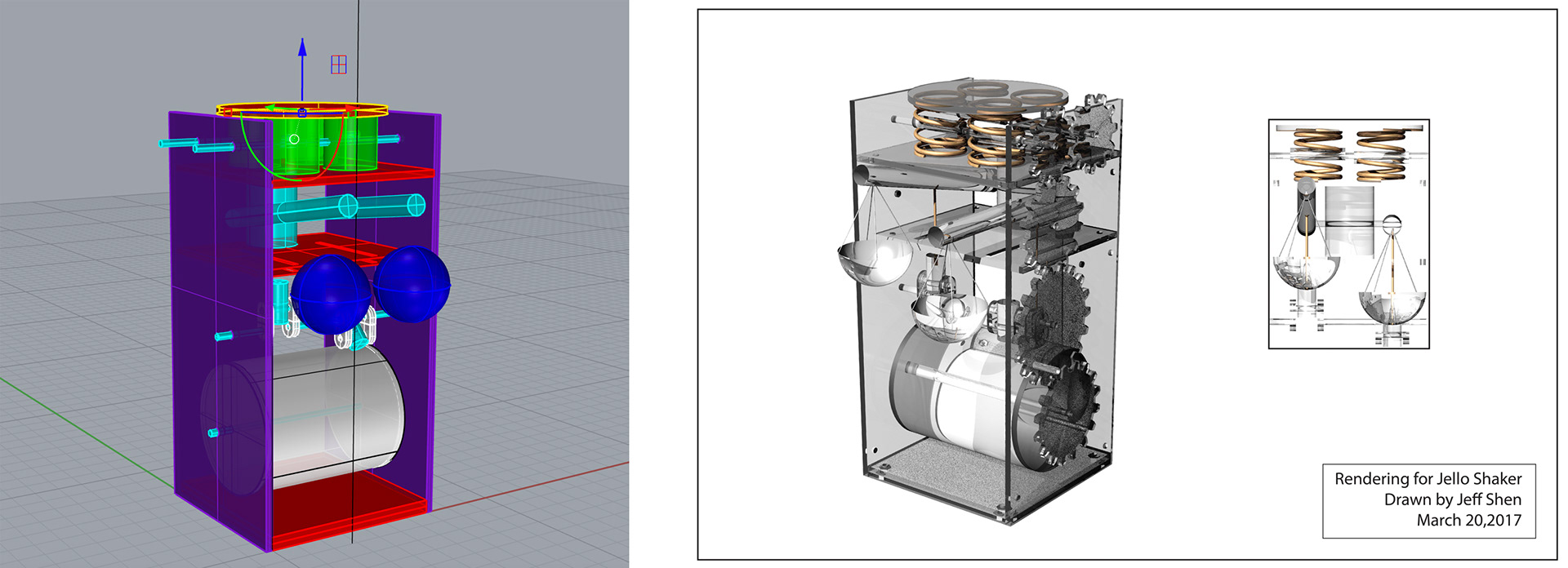Click the small red and blue grid marker

tap(339, 64)
